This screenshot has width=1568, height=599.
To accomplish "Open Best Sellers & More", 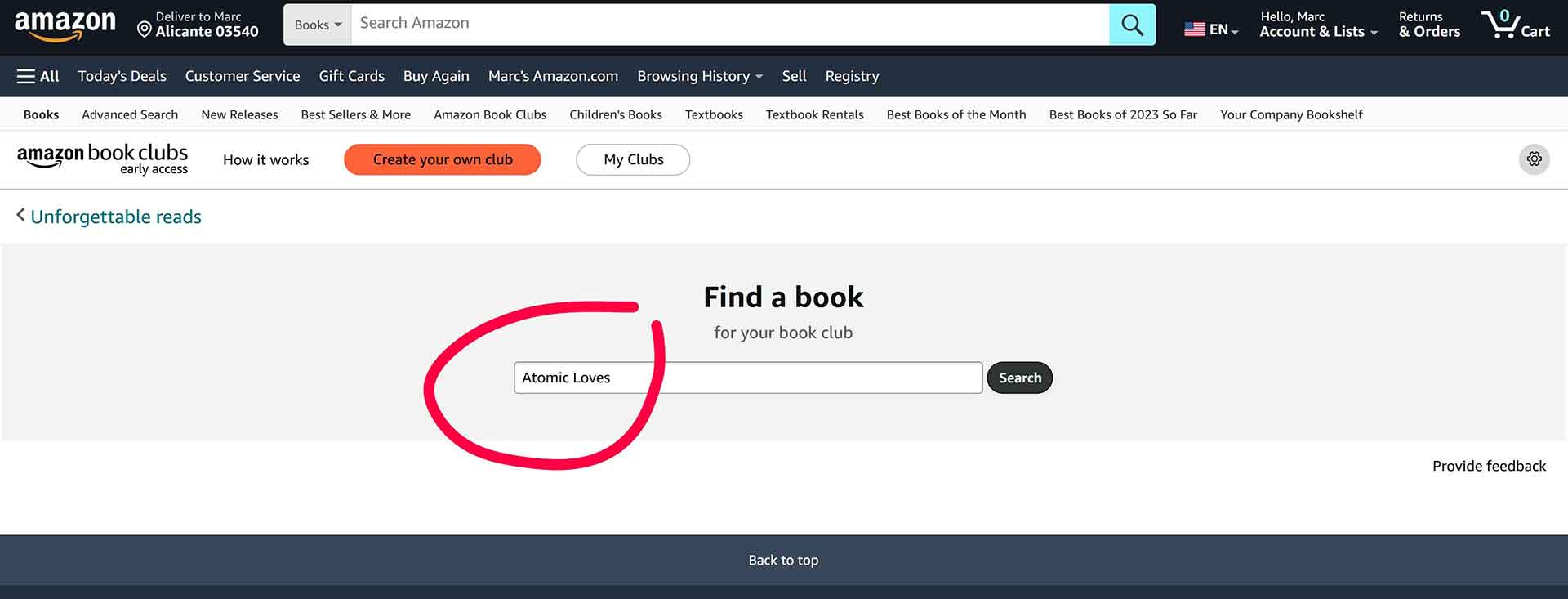I will (x=355, y=114).
